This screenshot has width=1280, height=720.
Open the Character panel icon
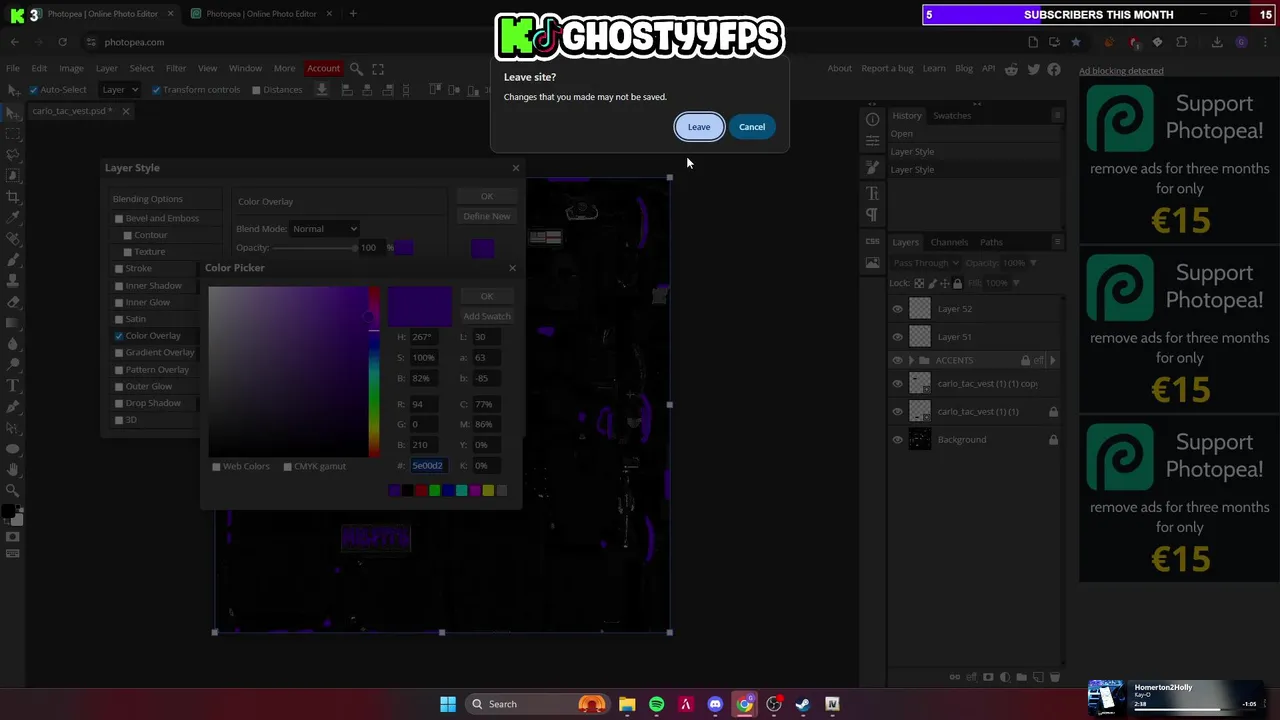[872, 193]
